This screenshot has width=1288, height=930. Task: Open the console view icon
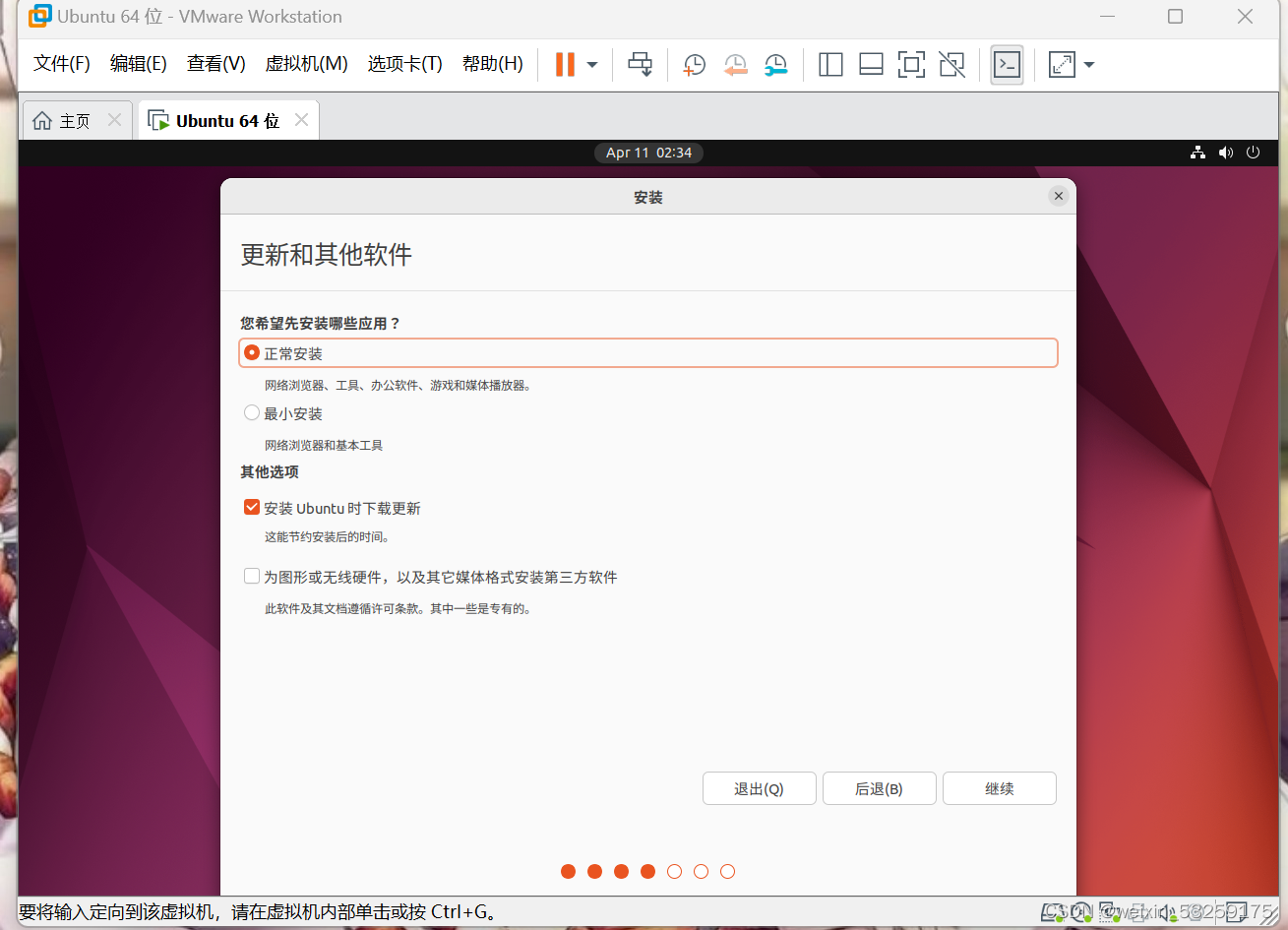coord(1007,65)
